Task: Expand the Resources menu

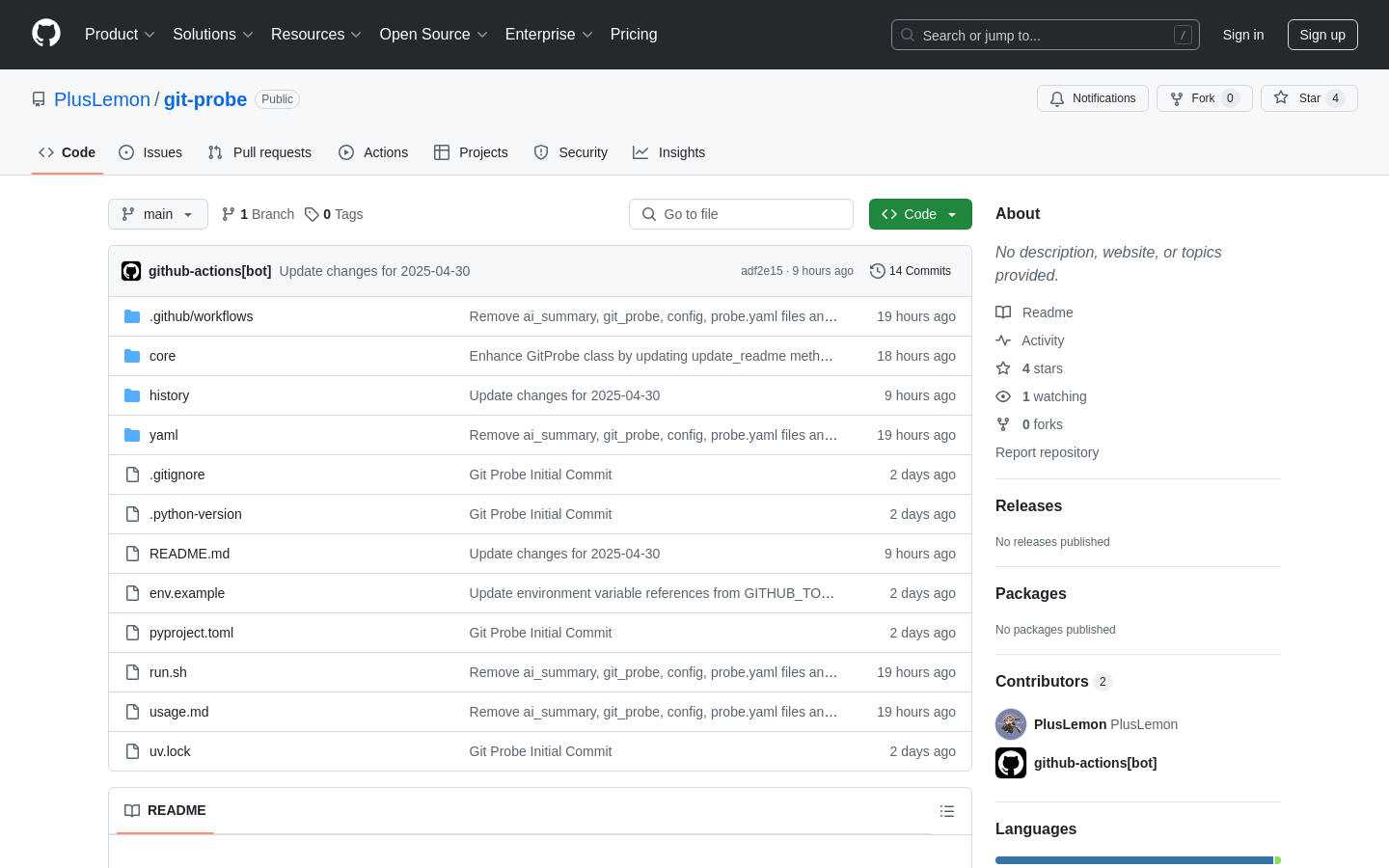Action: (316, 35)
